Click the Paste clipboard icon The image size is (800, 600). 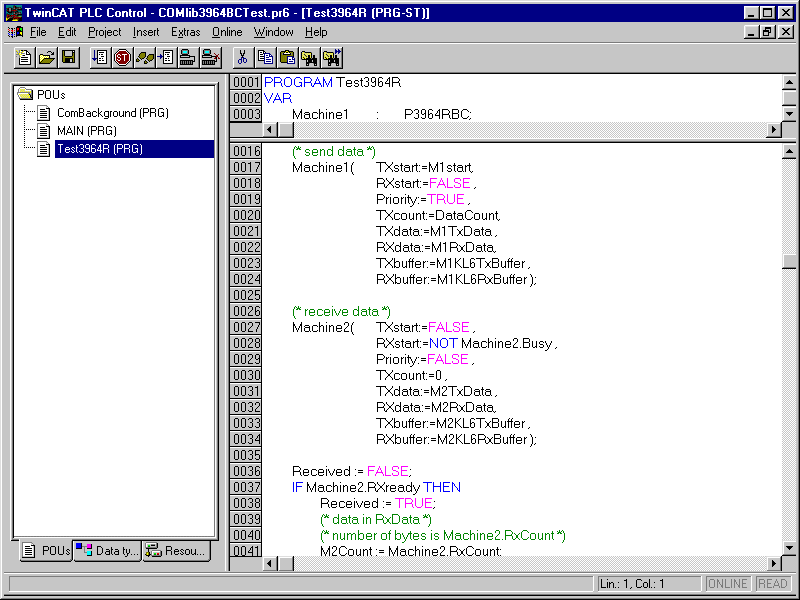[x=287, y=57]
